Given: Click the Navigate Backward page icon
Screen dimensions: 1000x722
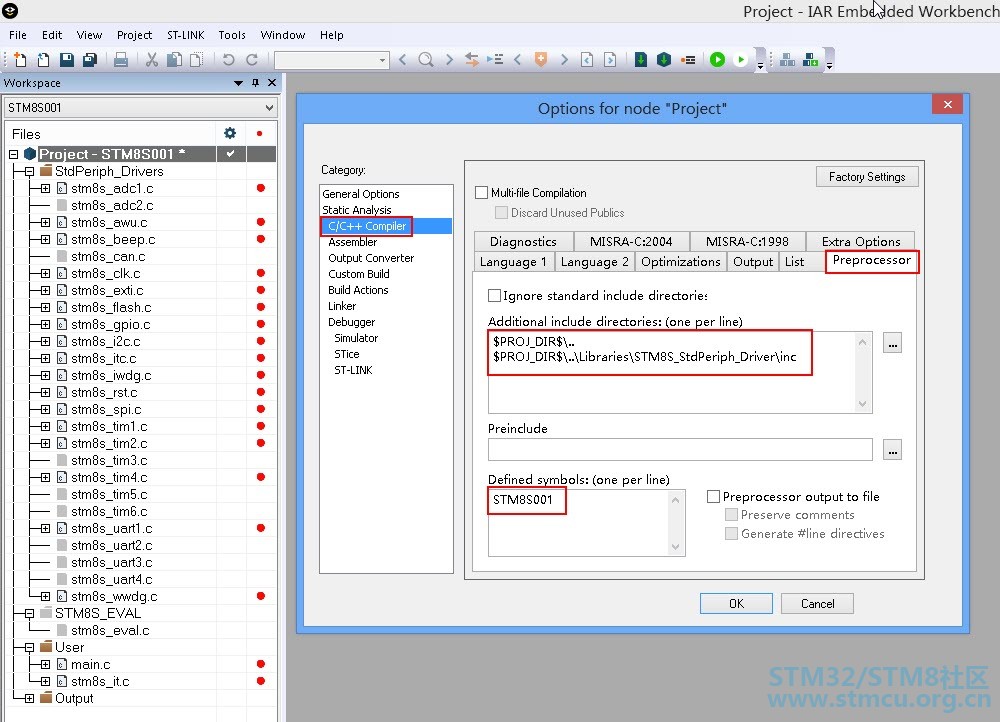Looking at the screenshot, I should (587, 60).
